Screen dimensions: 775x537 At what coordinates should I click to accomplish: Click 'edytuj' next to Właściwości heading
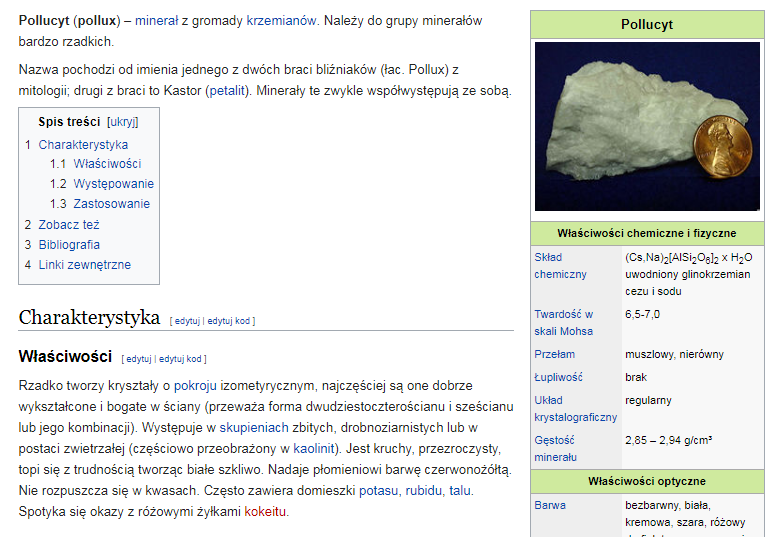pos(139,359)
